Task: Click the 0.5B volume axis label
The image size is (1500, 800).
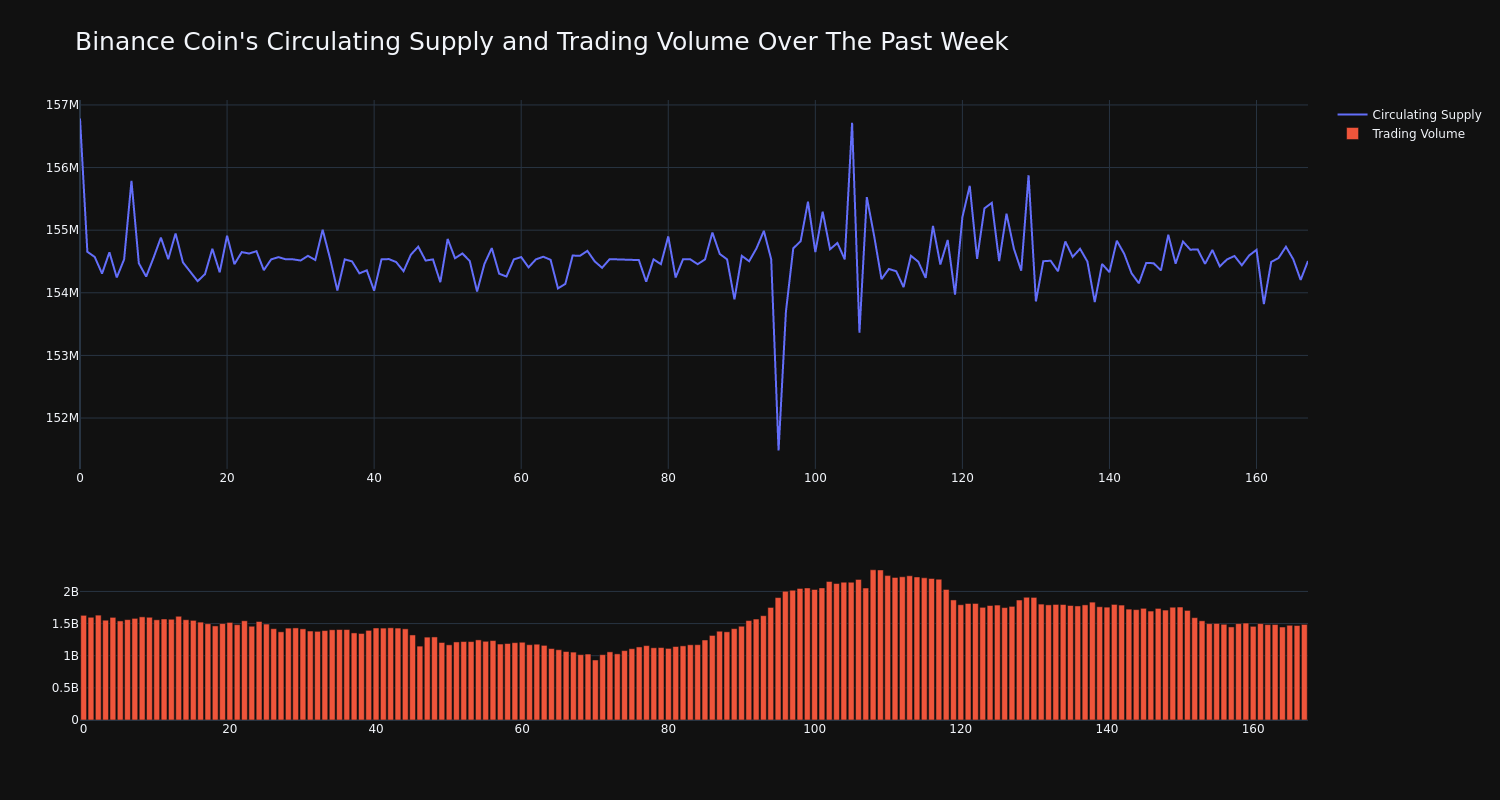Action: [65, 688]
